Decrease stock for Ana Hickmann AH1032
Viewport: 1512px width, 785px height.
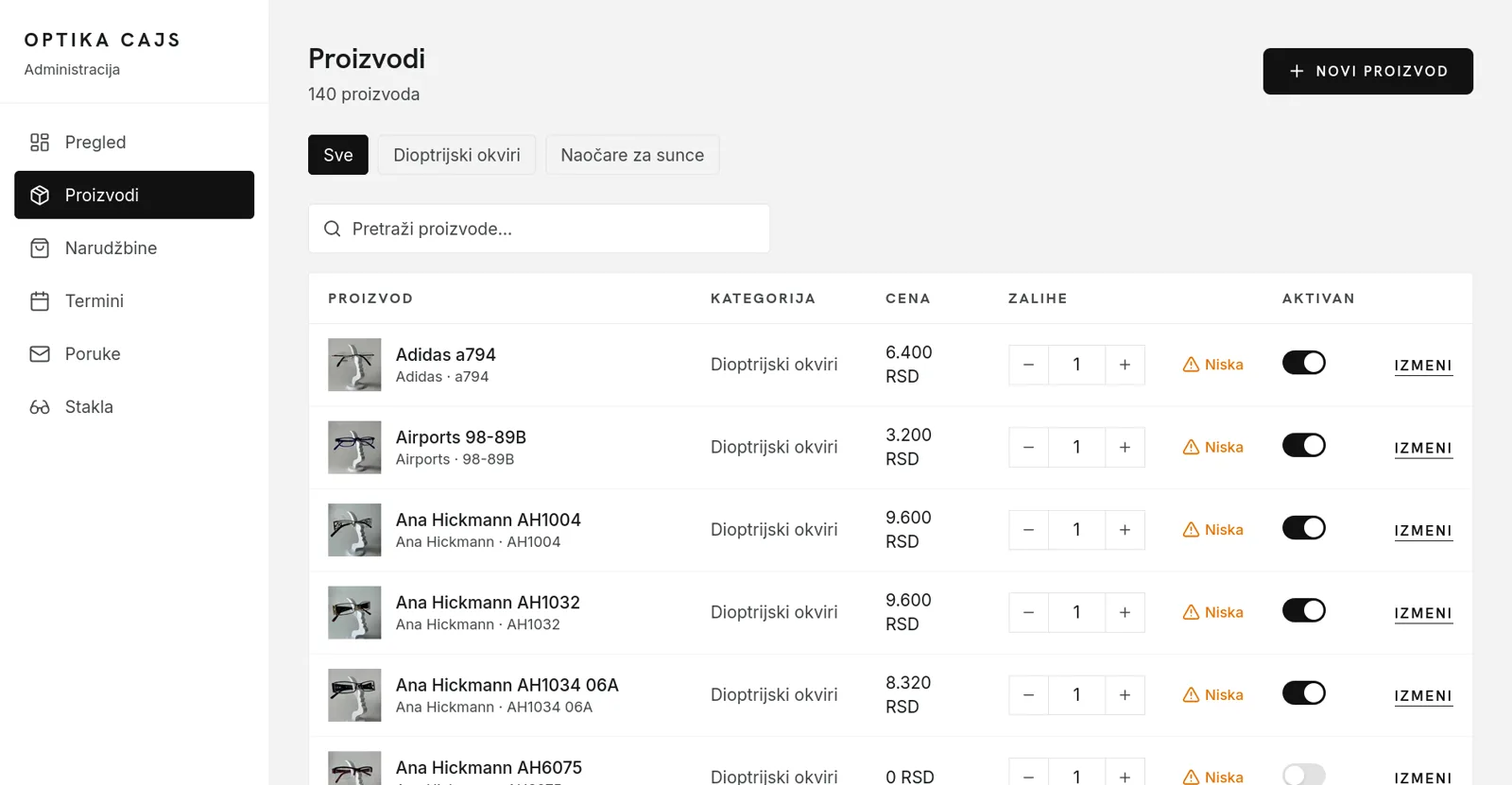[1029, 613]
